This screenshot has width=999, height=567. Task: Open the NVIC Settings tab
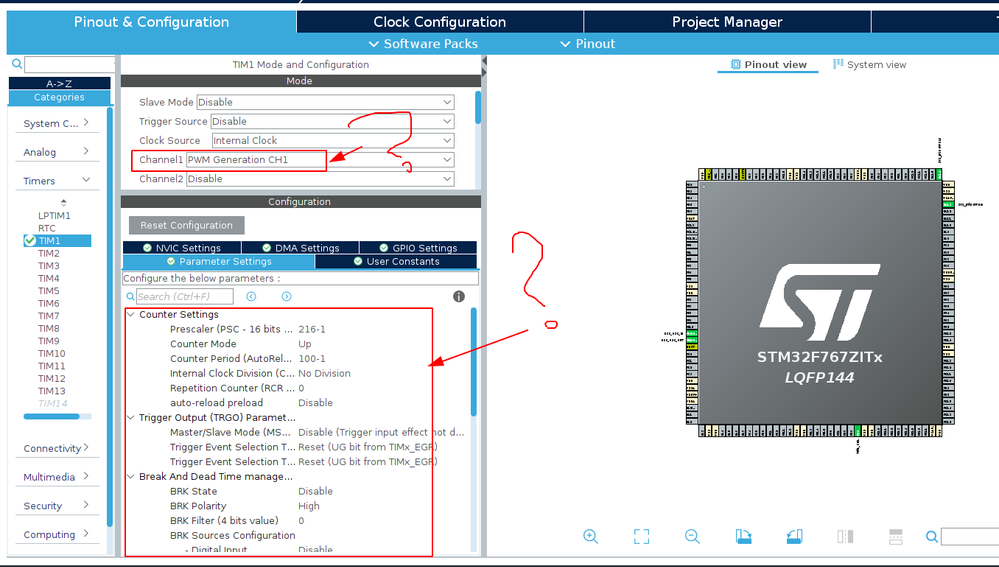(182, 248)
